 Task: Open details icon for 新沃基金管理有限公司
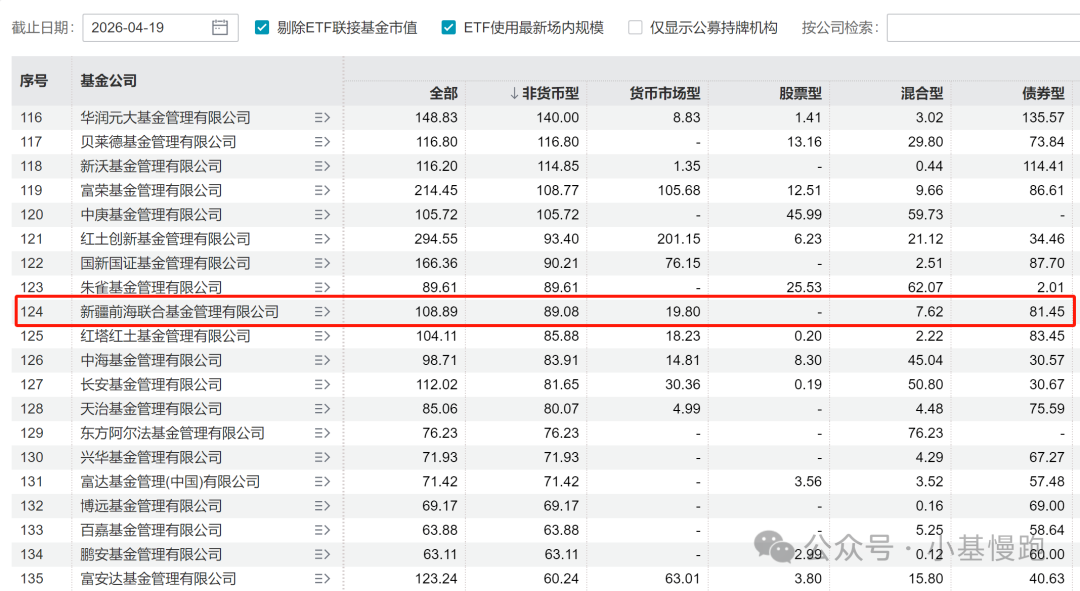tap(322, 166)
